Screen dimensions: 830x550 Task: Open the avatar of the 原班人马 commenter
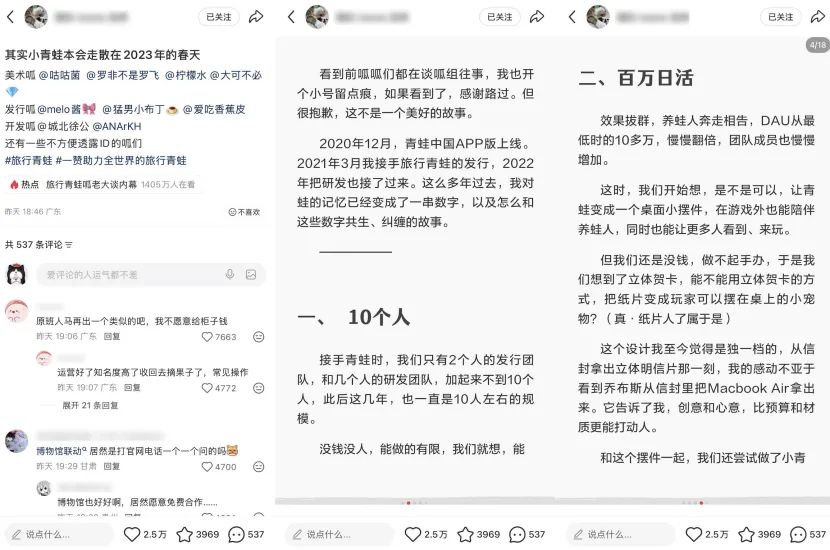(x=16, y=311)
